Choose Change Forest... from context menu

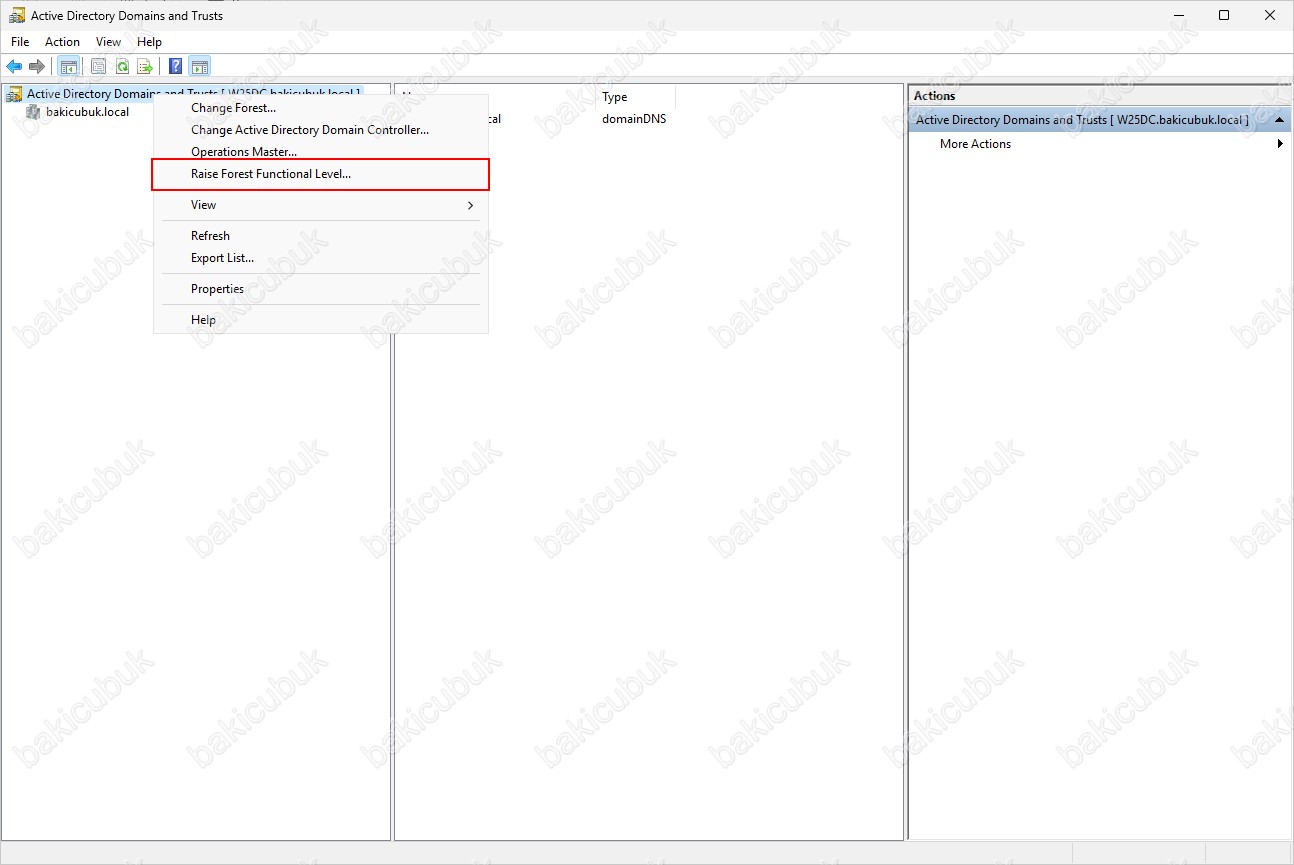[x=320, y=108]
